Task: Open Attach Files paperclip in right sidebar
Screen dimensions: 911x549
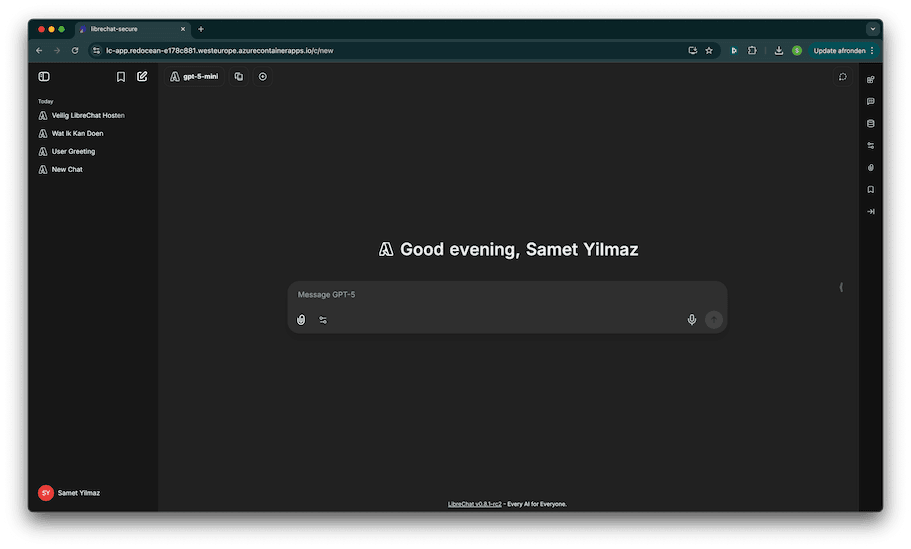Action: point(870,168)
